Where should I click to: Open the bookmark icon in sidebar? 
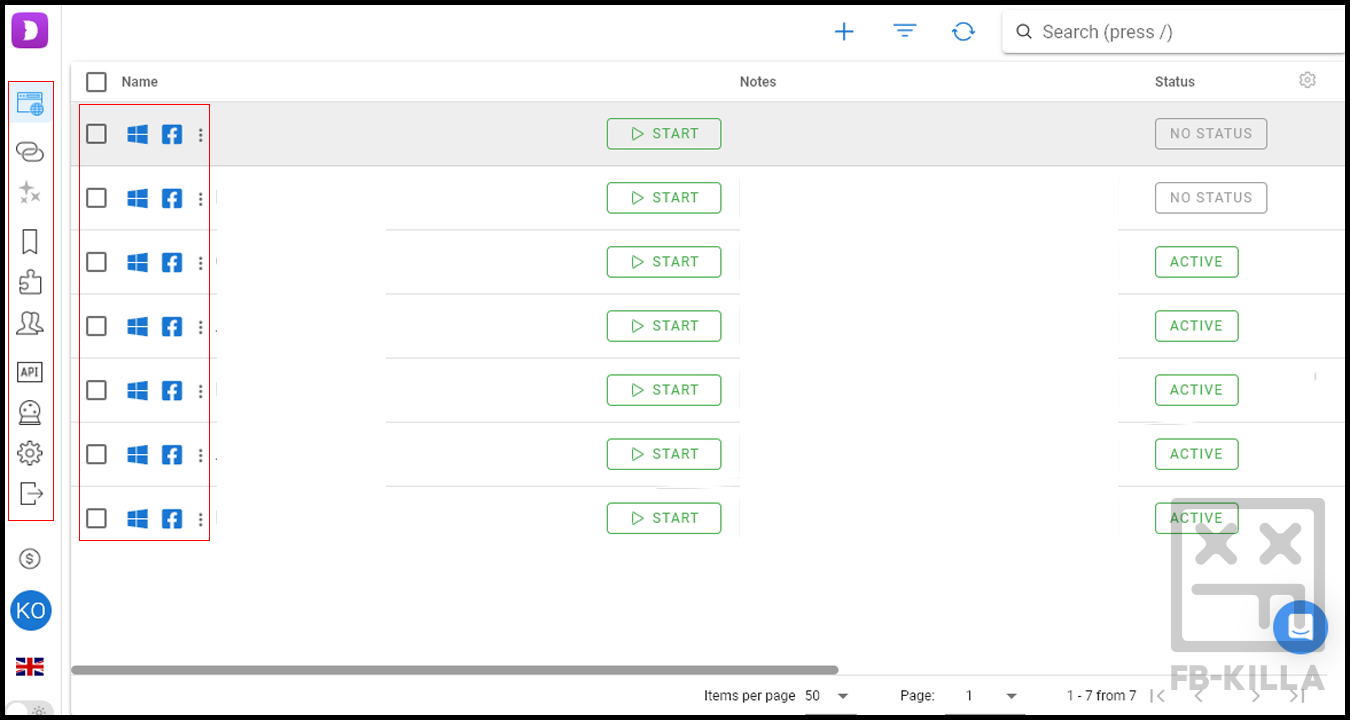pos(30,241)
